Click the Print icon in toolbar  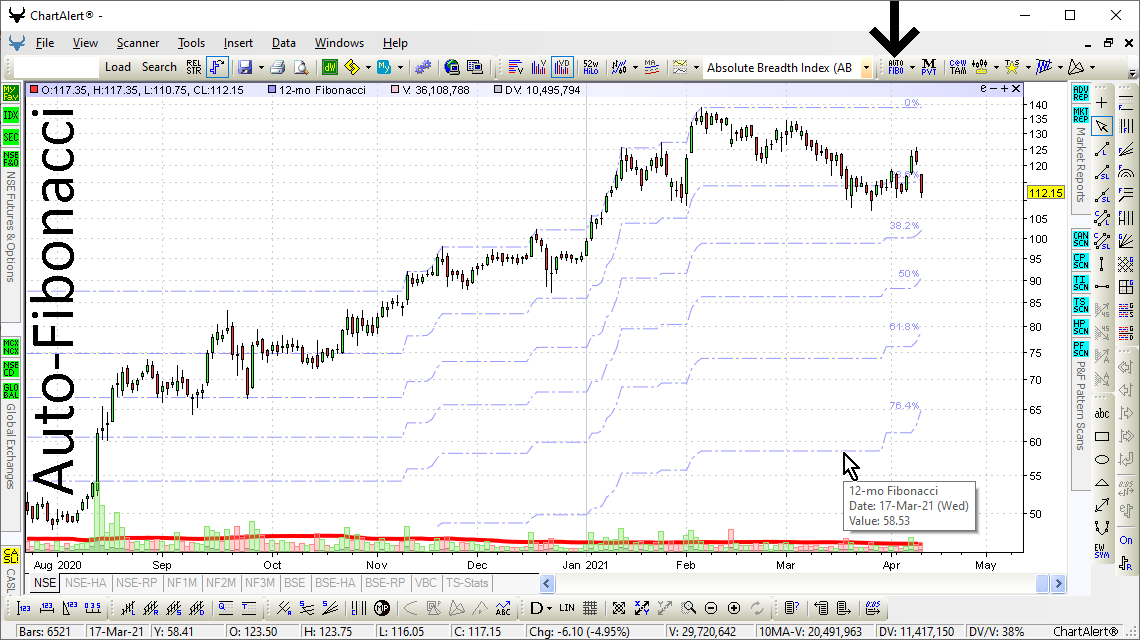277,68
